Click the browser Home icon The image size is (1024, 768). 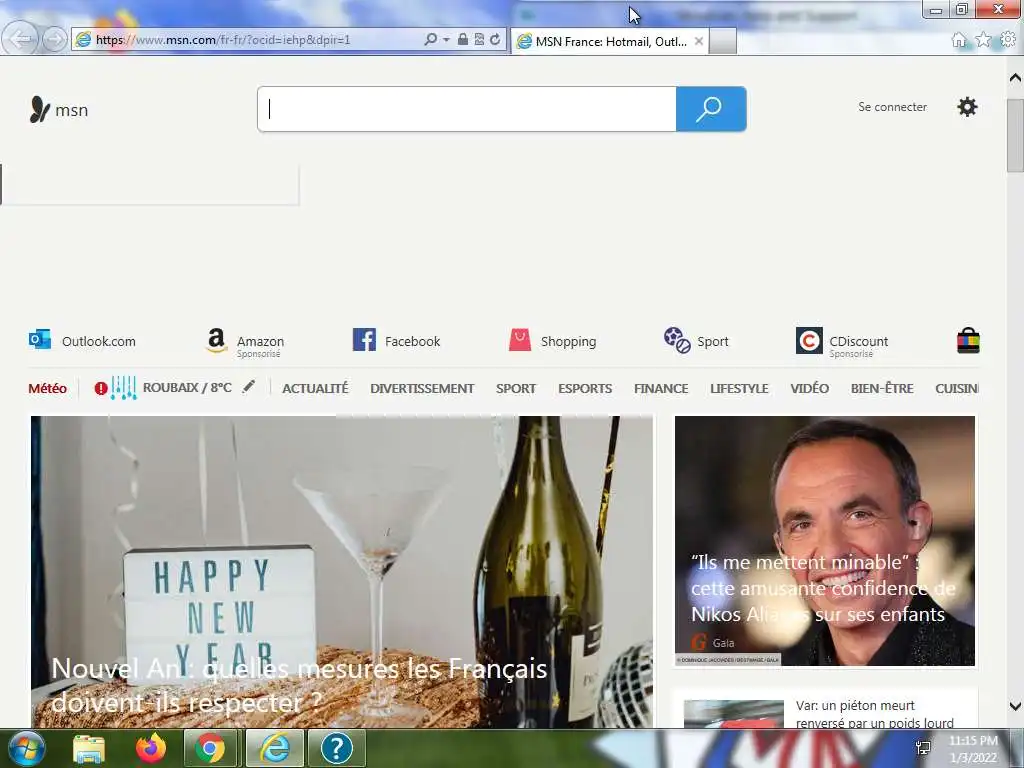point(959,40)
